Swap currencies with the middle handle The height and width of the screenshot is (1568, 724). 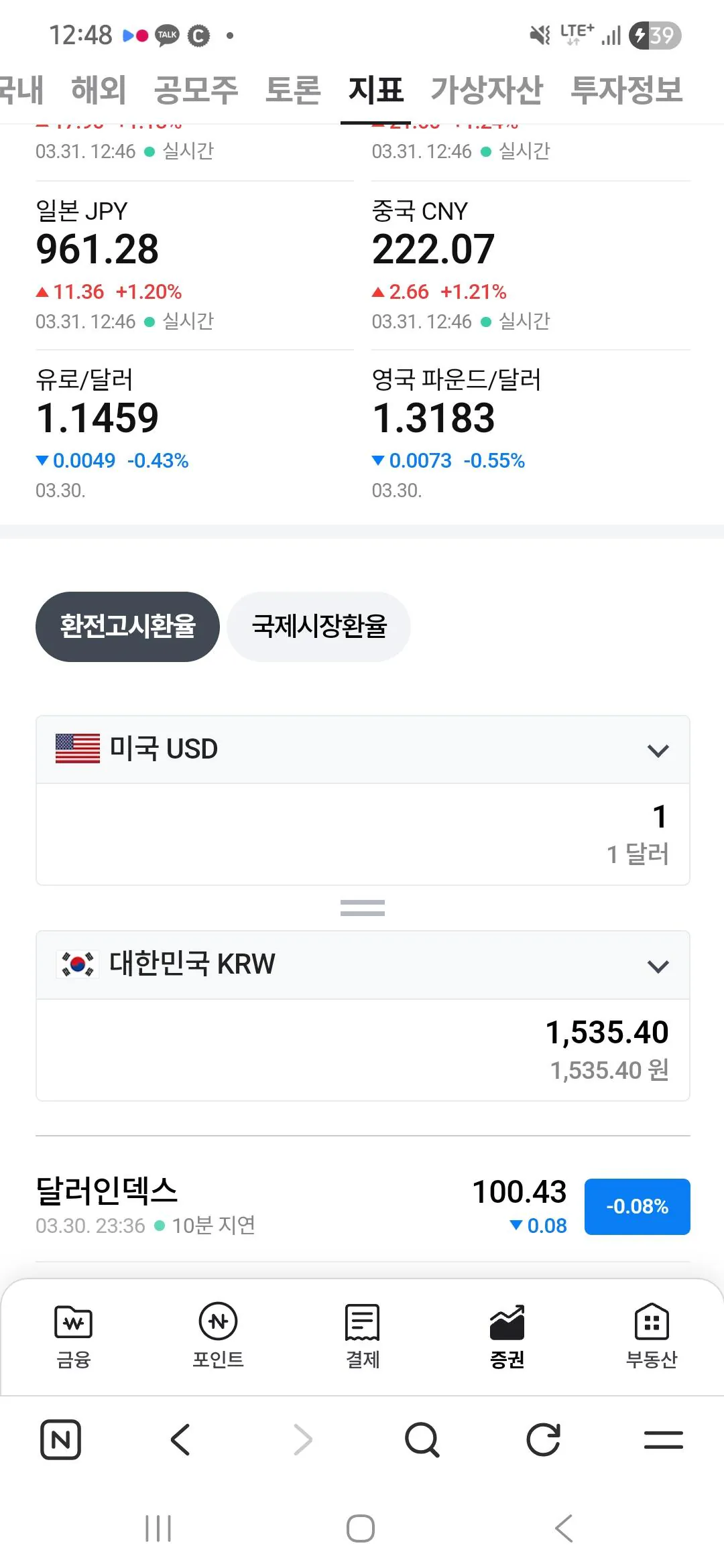pyautogui.click(x=362, y=908)
